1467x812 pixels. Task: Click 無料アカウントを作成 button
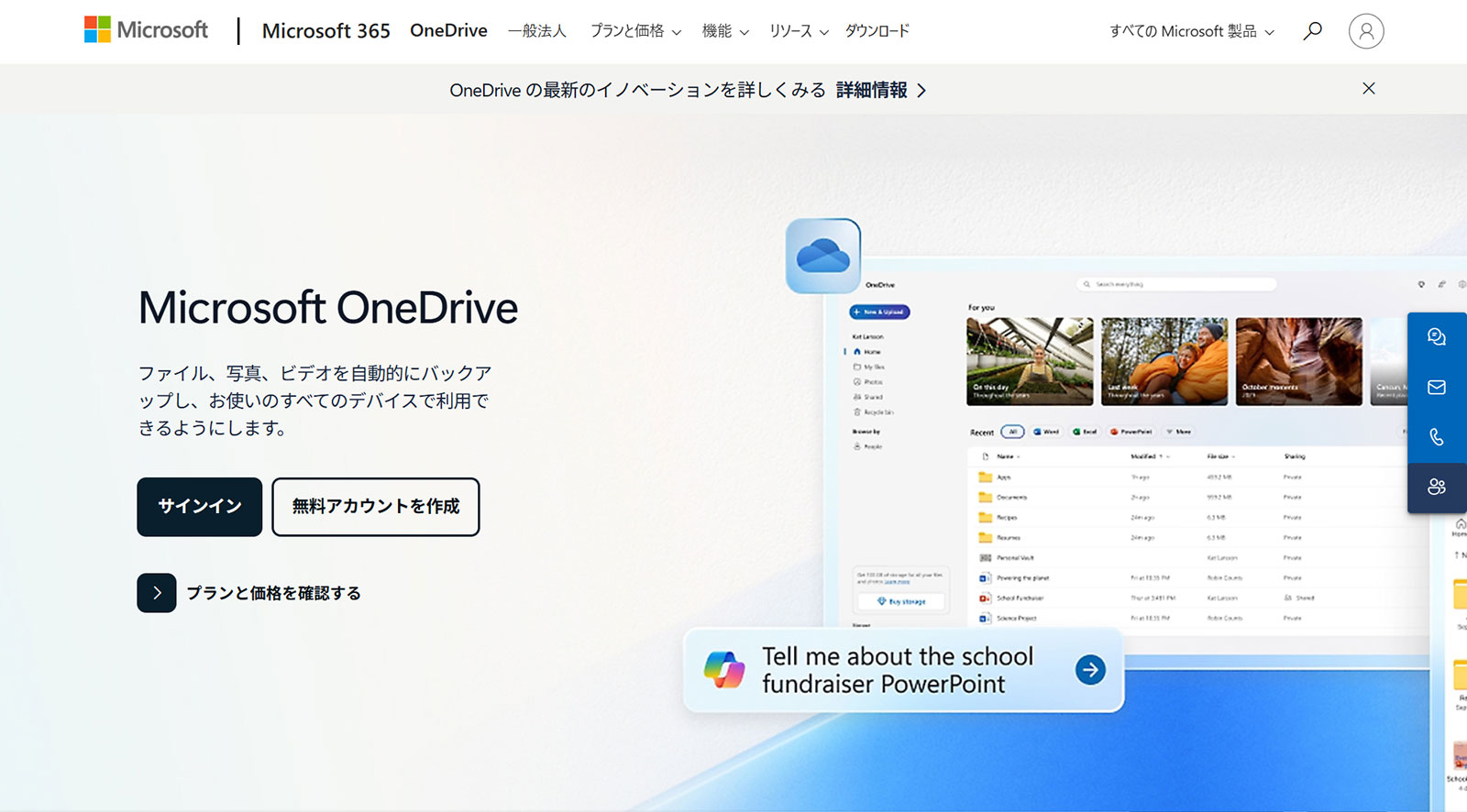pyautogui.click(x=376, y=507)
